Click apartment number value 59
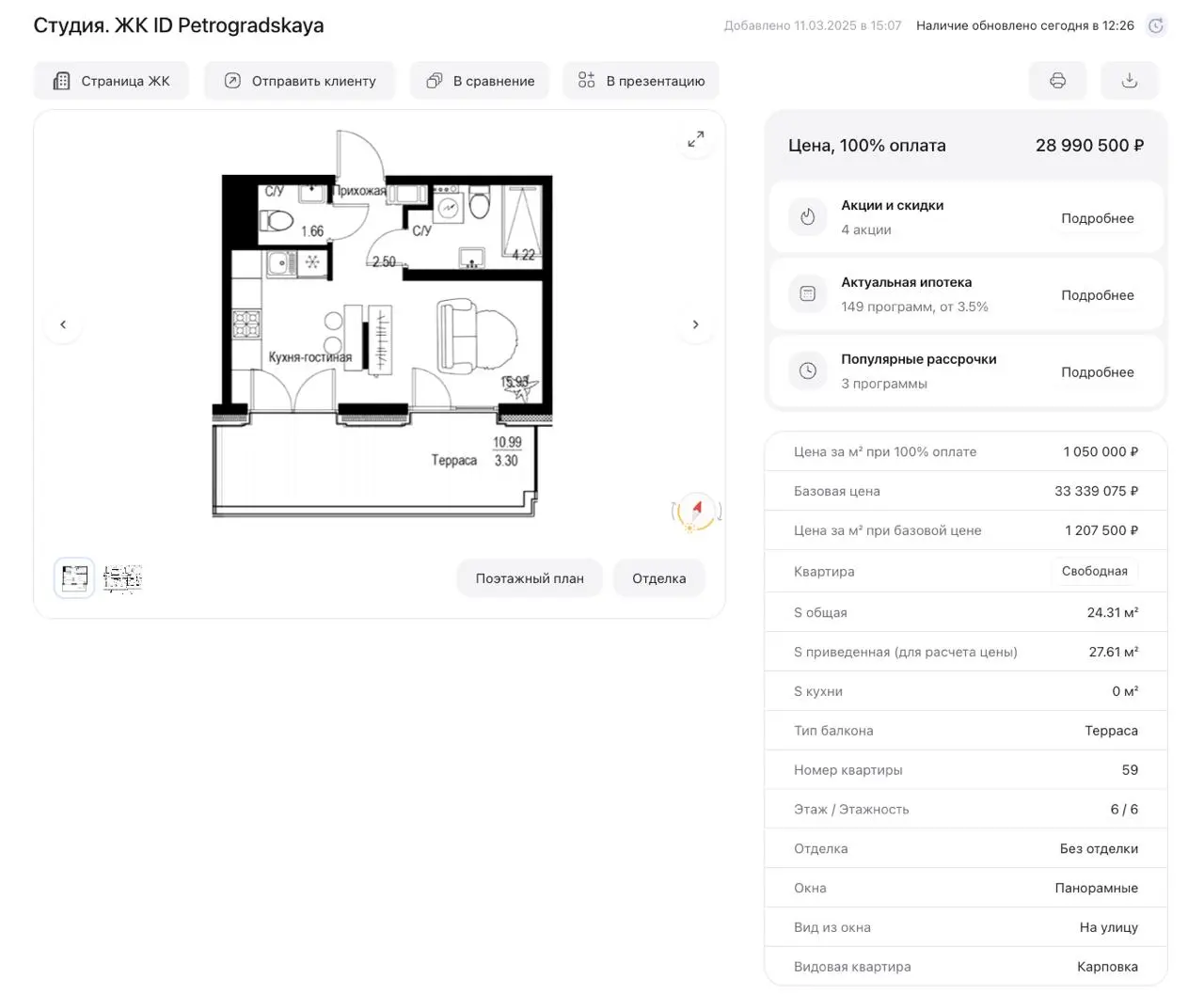Image resolution: width=1204 pixels, height=994 pixels. pyautogui.click(x=1130, y=770)
